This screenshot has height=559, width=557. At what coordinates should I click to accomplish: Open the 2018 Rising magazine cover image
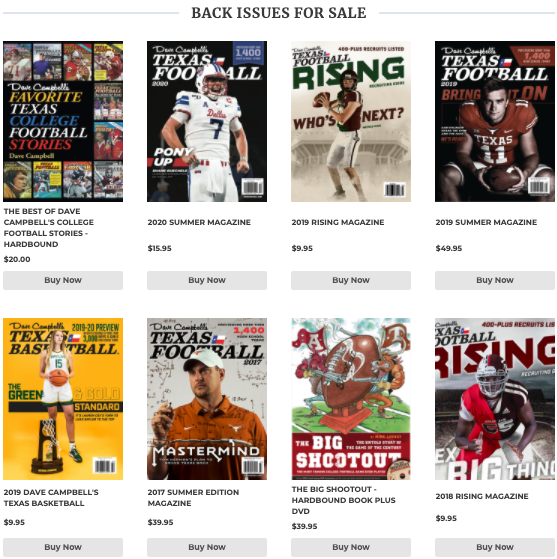pyautogui.click(x=495, y=399)
